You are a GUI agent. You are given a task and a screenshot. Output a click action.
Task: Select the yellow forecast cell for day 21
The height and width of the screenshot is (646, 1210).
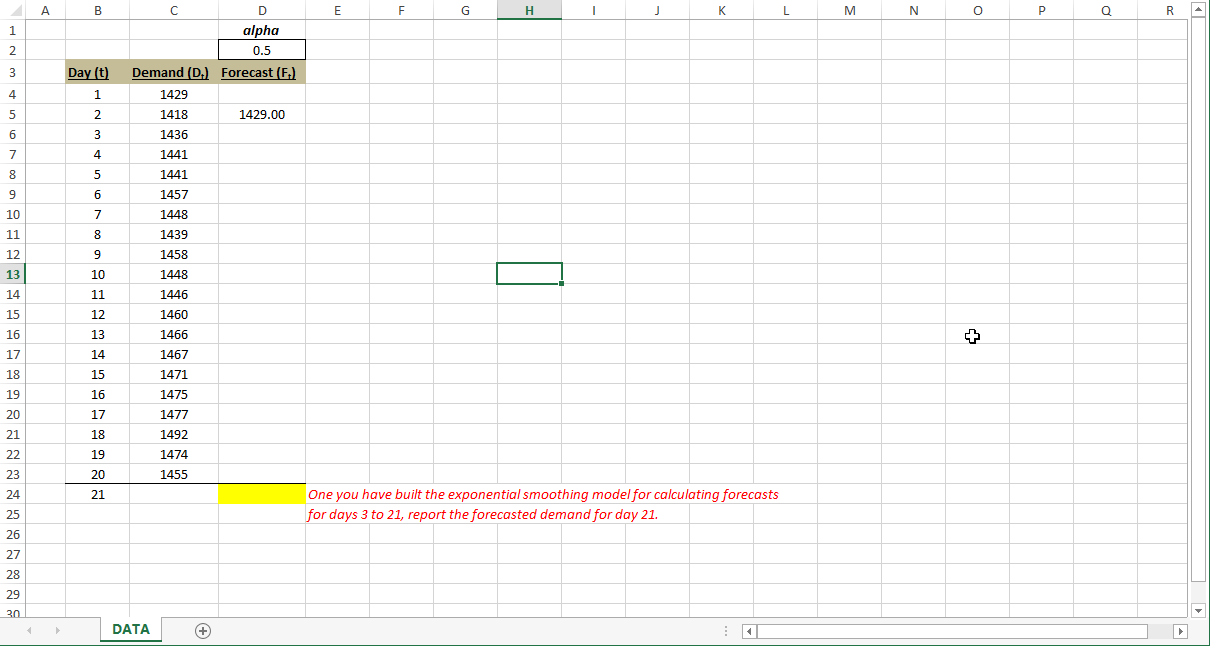click(261, 493)
